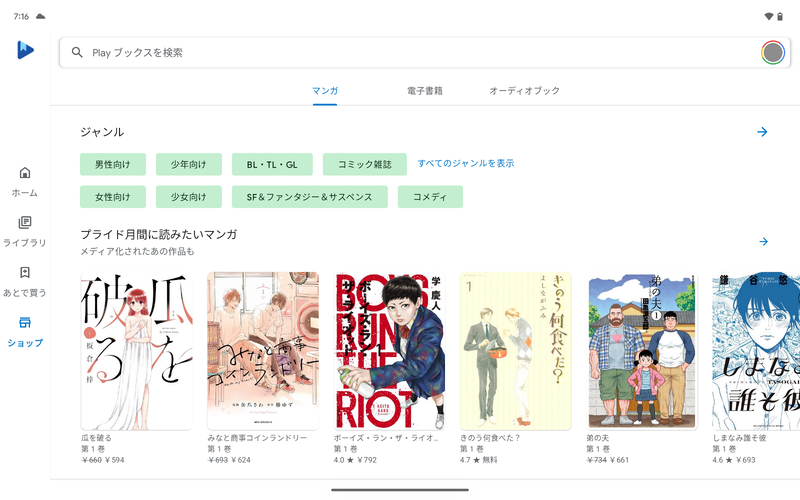Image resolution: width=800 pixels, height=500 pixels.
Task: Select the BL・TL・GL genre chip
Action: point(272,164)
